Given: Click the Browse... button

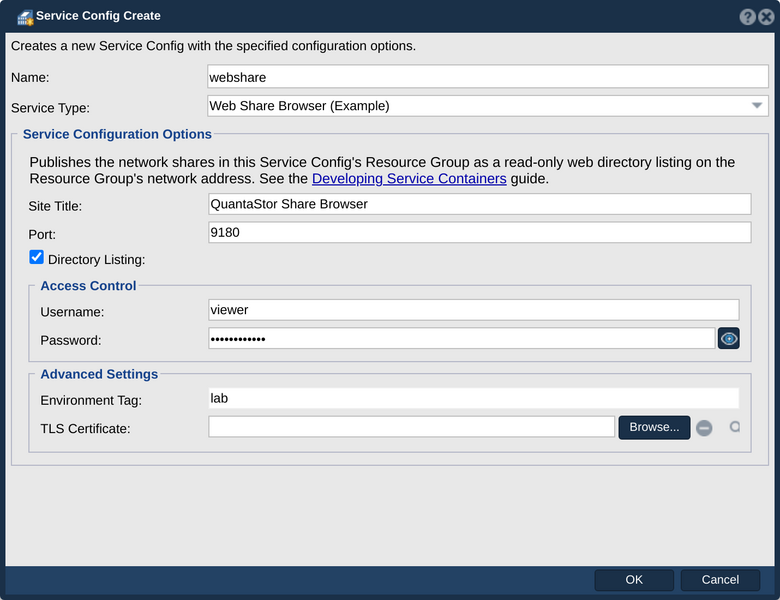Looking at the screenshot, I should point(654,427).
